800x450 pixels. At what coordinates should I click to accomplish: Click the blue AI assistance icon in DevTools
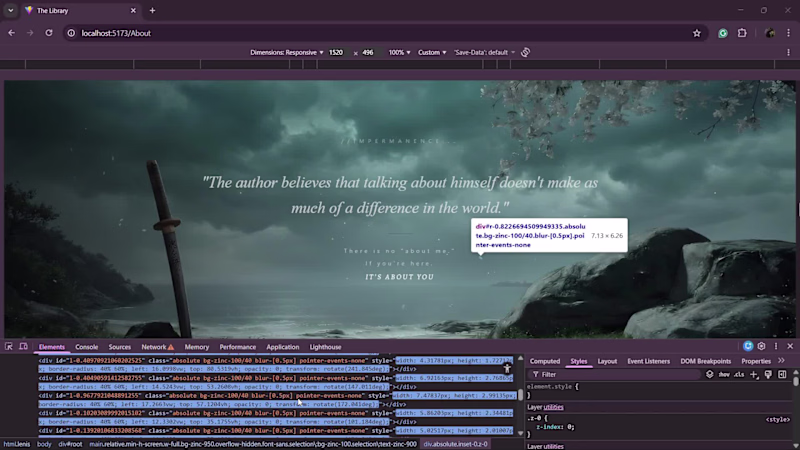748,346
